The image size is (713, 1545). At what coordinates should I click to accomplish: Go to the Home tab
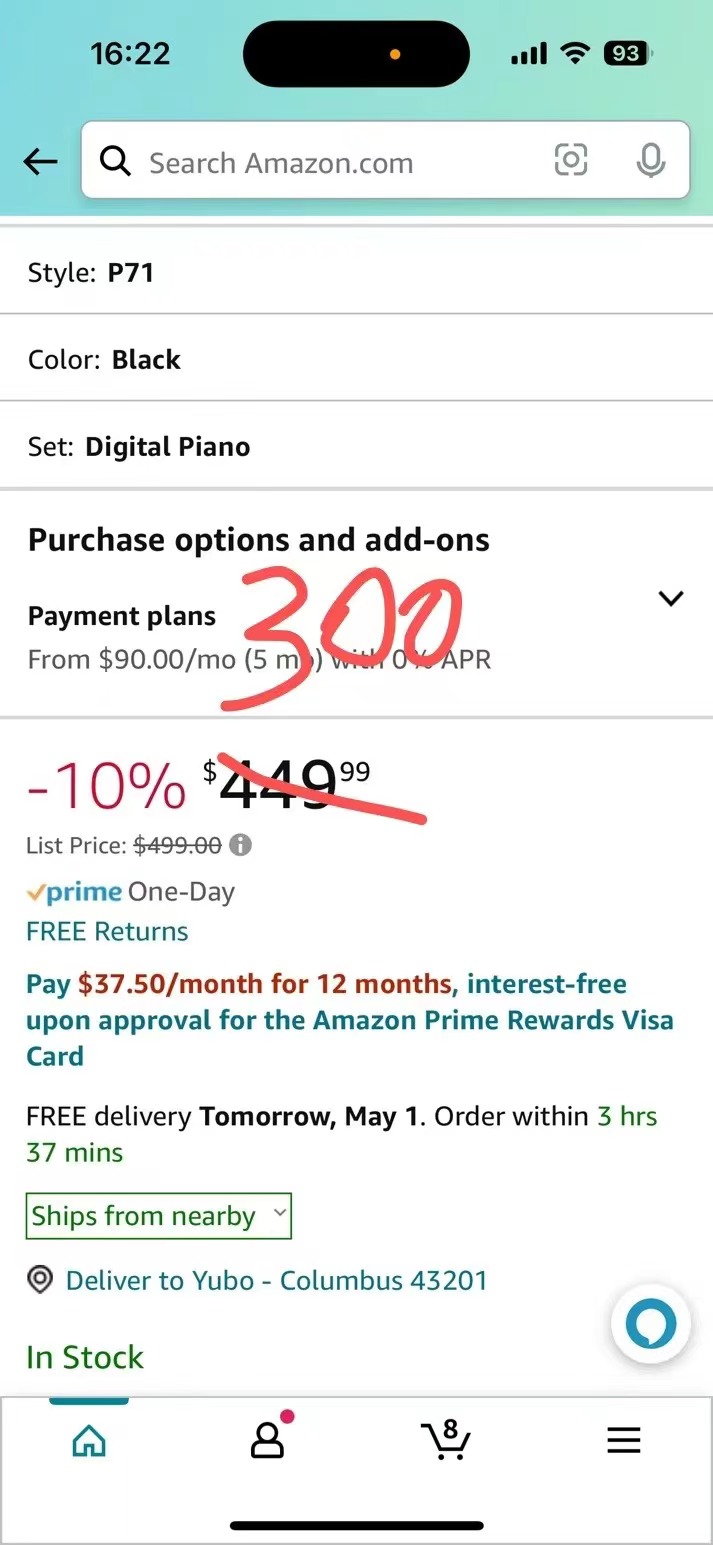[89, 1440]
